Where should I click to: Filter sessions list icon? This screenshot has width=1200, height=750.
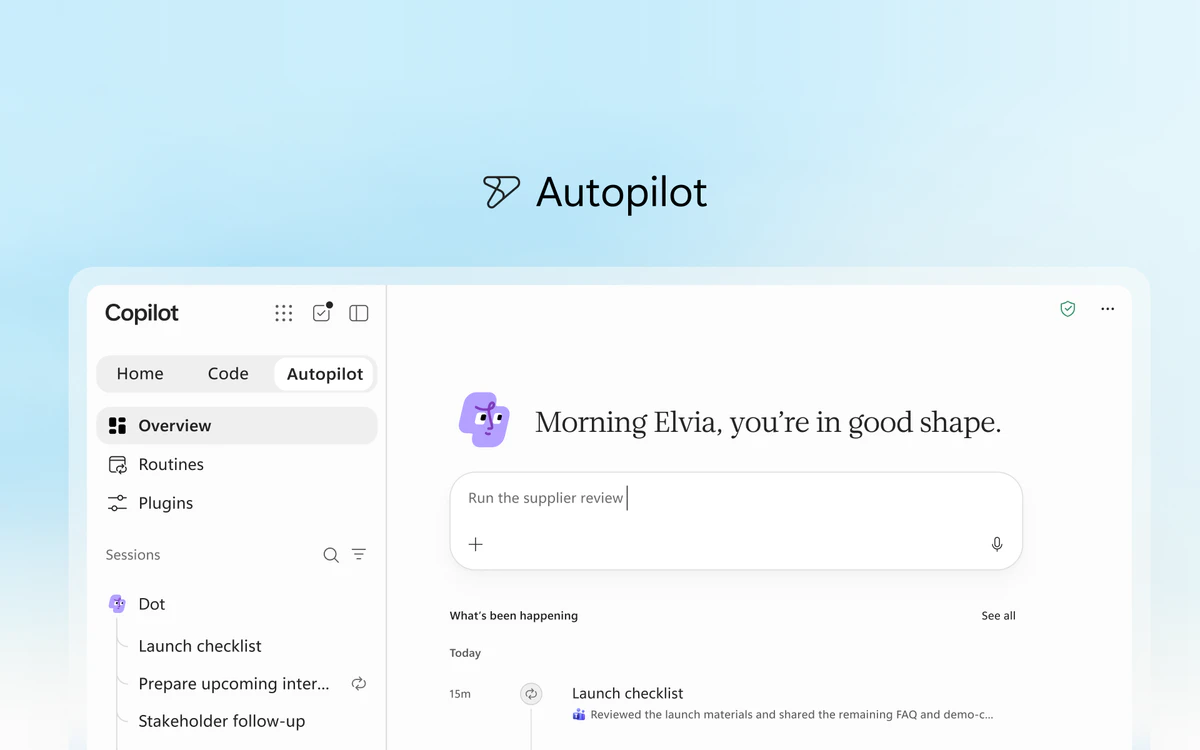(x=359, y=555)
